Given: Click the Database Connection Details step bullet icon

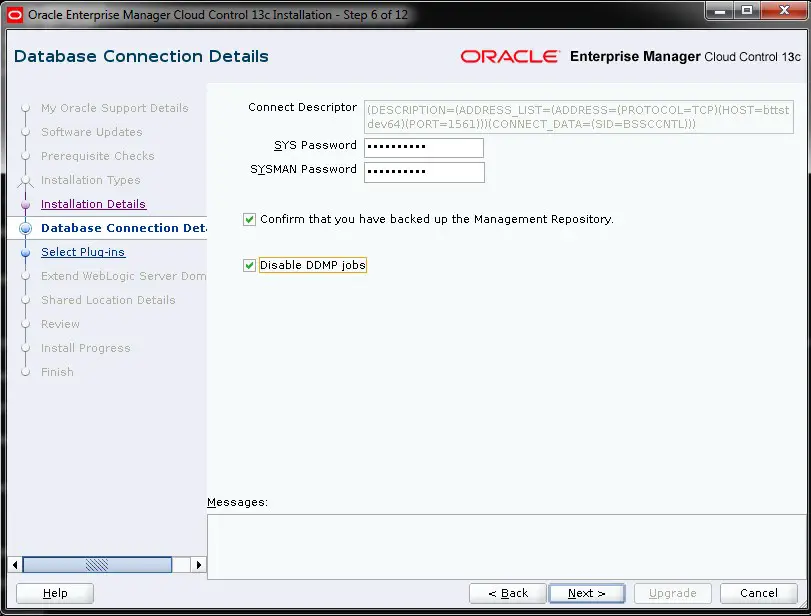Looking at the screenshot, I should point(25,228).
